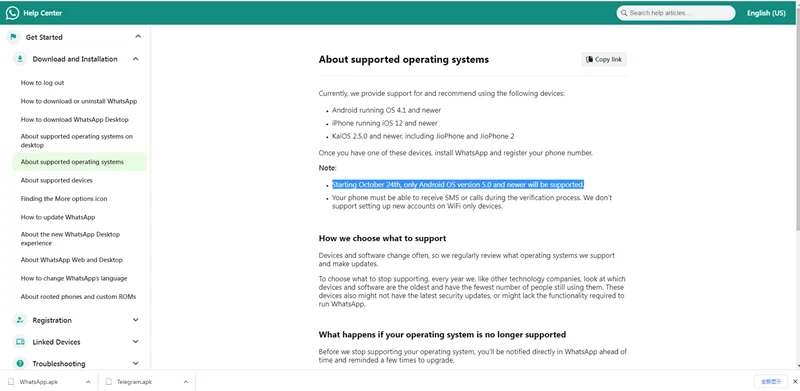Collapse the Get Started section chevron
The width and height of the screenshot is (800, 391).
(x=138, y=37)
